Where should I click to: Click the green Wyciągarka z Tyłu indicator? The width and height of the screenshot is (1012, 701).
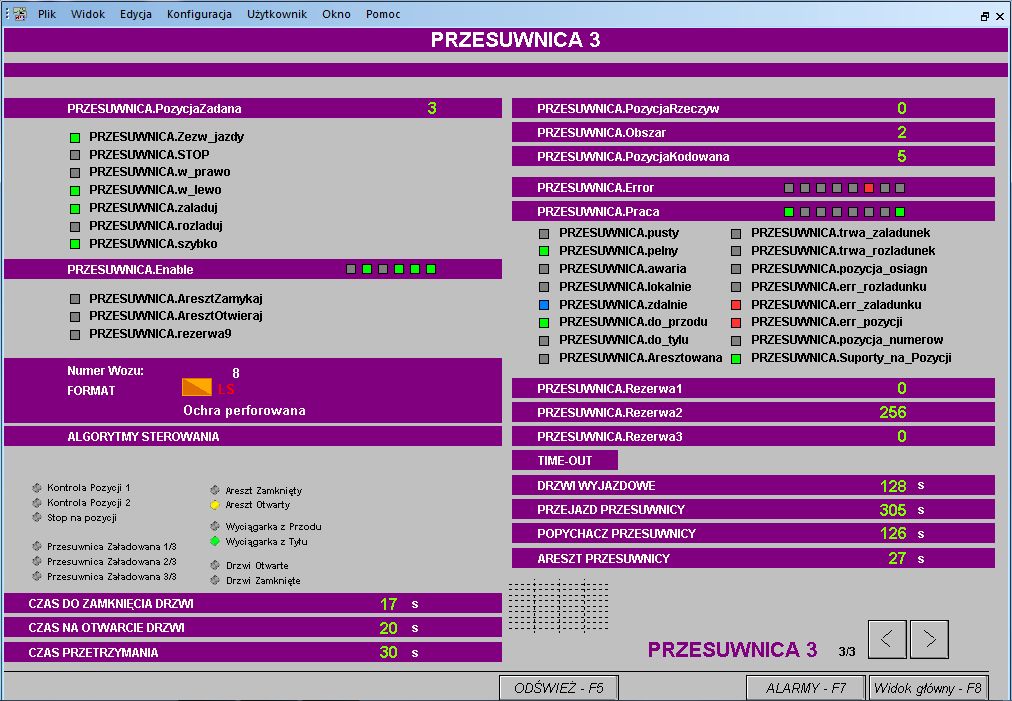point(215,542)
